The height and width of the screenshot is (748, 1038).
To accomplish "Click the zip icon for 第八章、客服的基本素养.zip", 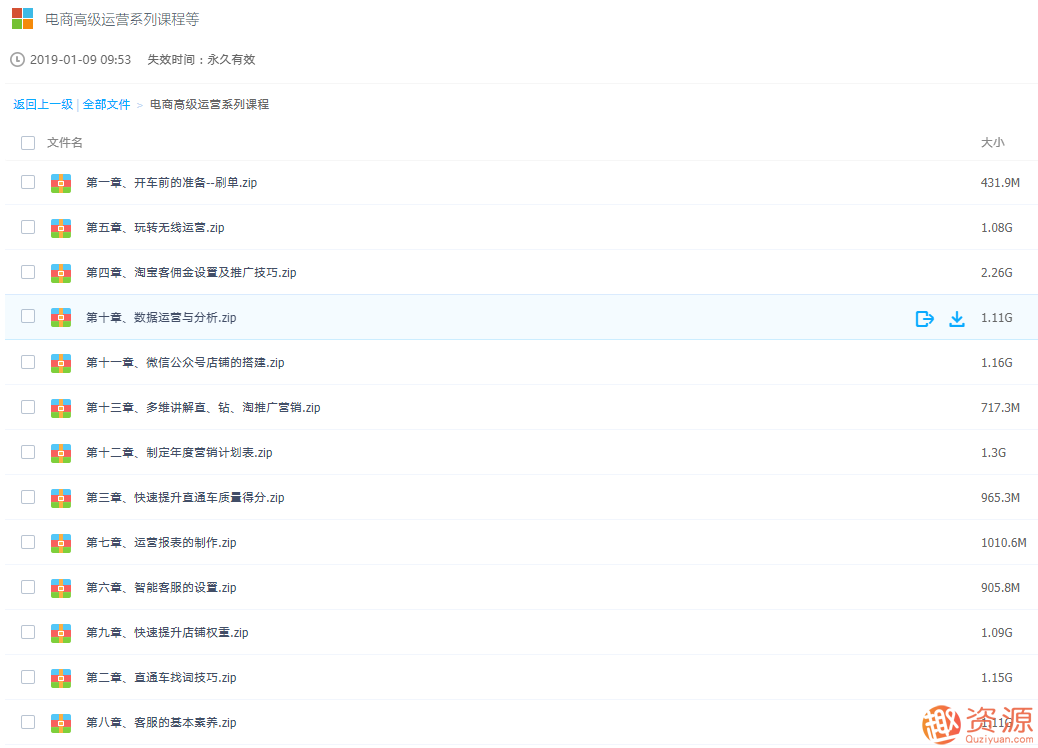I will (x=61, y=724).
